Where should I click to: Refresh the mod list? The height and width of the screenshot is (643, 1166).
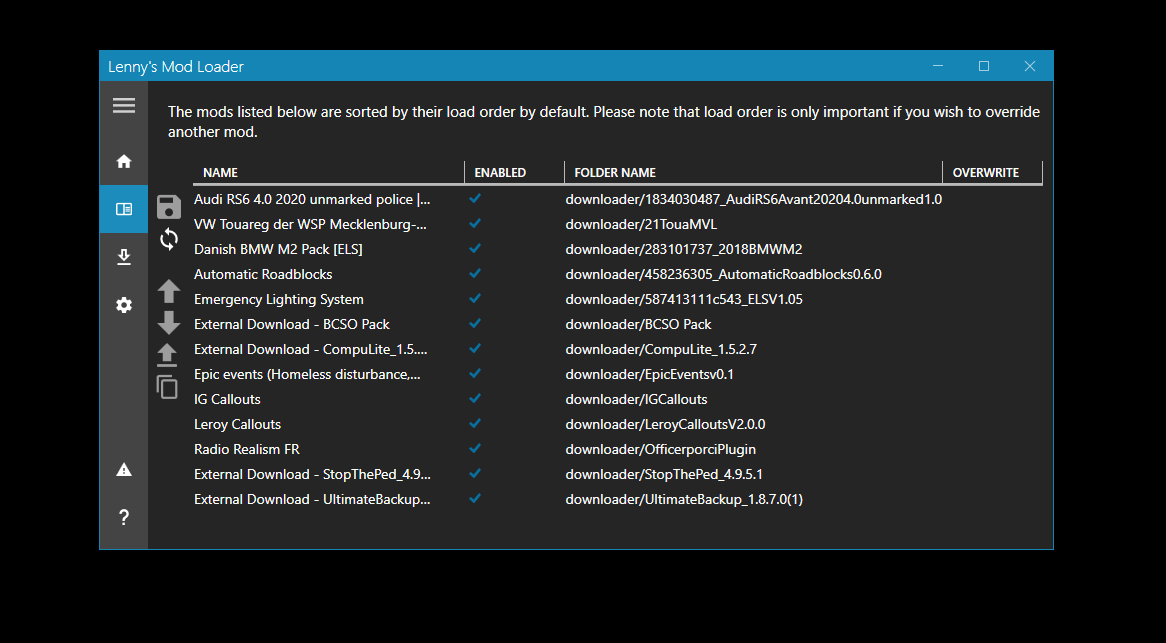169,239
